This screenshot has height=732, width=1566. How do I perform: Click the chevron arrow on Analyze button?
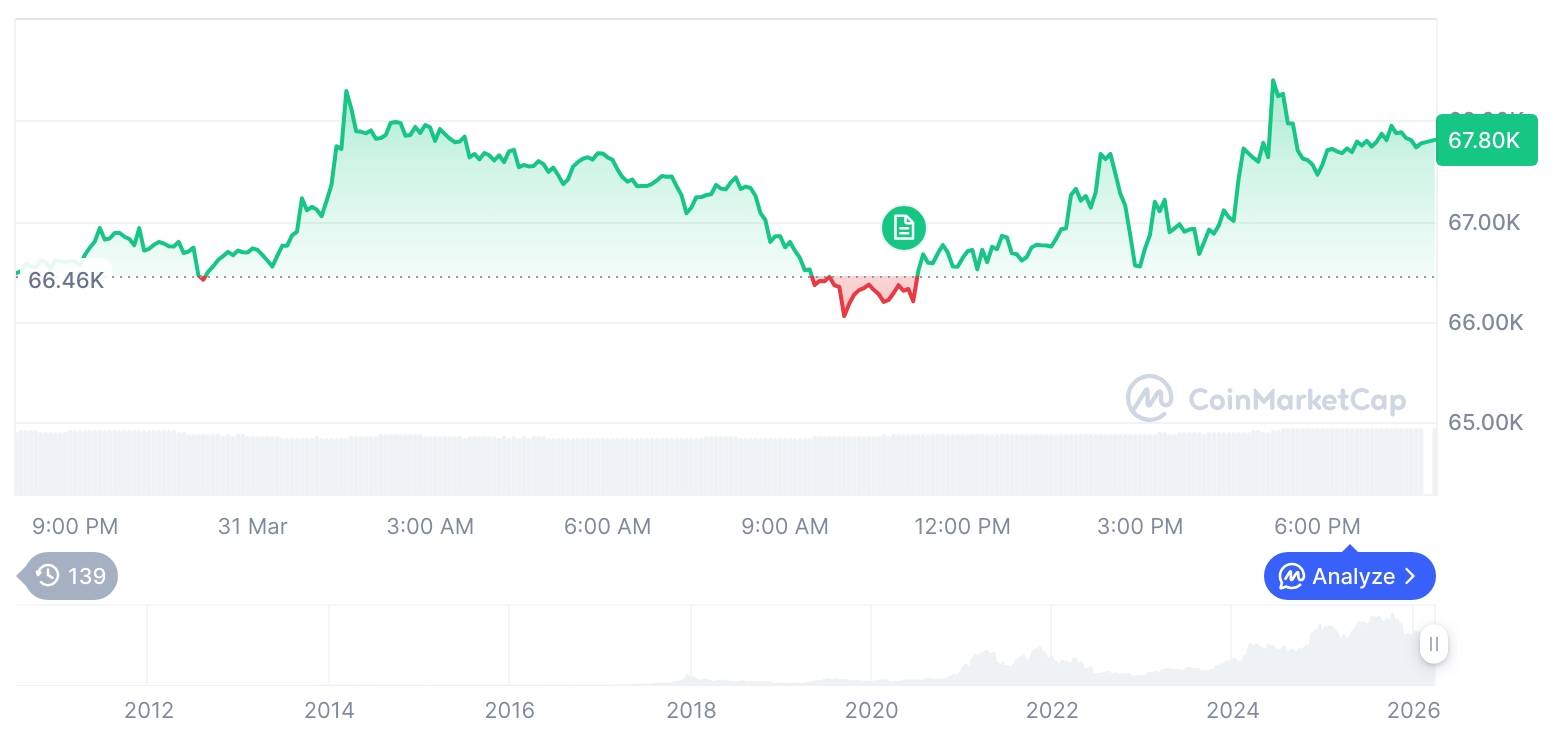1410,577
